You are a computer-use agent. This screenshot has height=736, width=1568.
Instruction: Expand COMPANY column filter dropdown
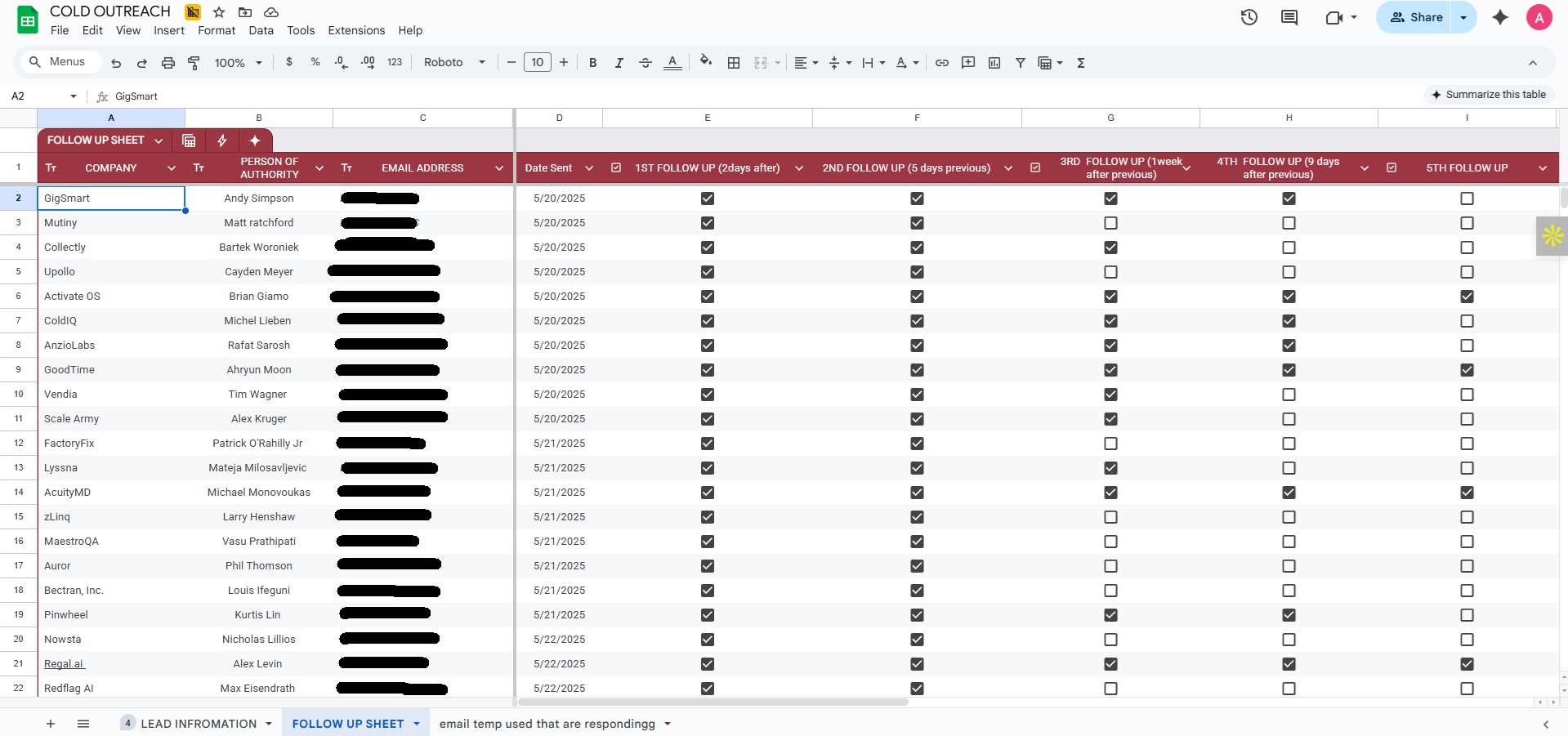coord(172,168)
